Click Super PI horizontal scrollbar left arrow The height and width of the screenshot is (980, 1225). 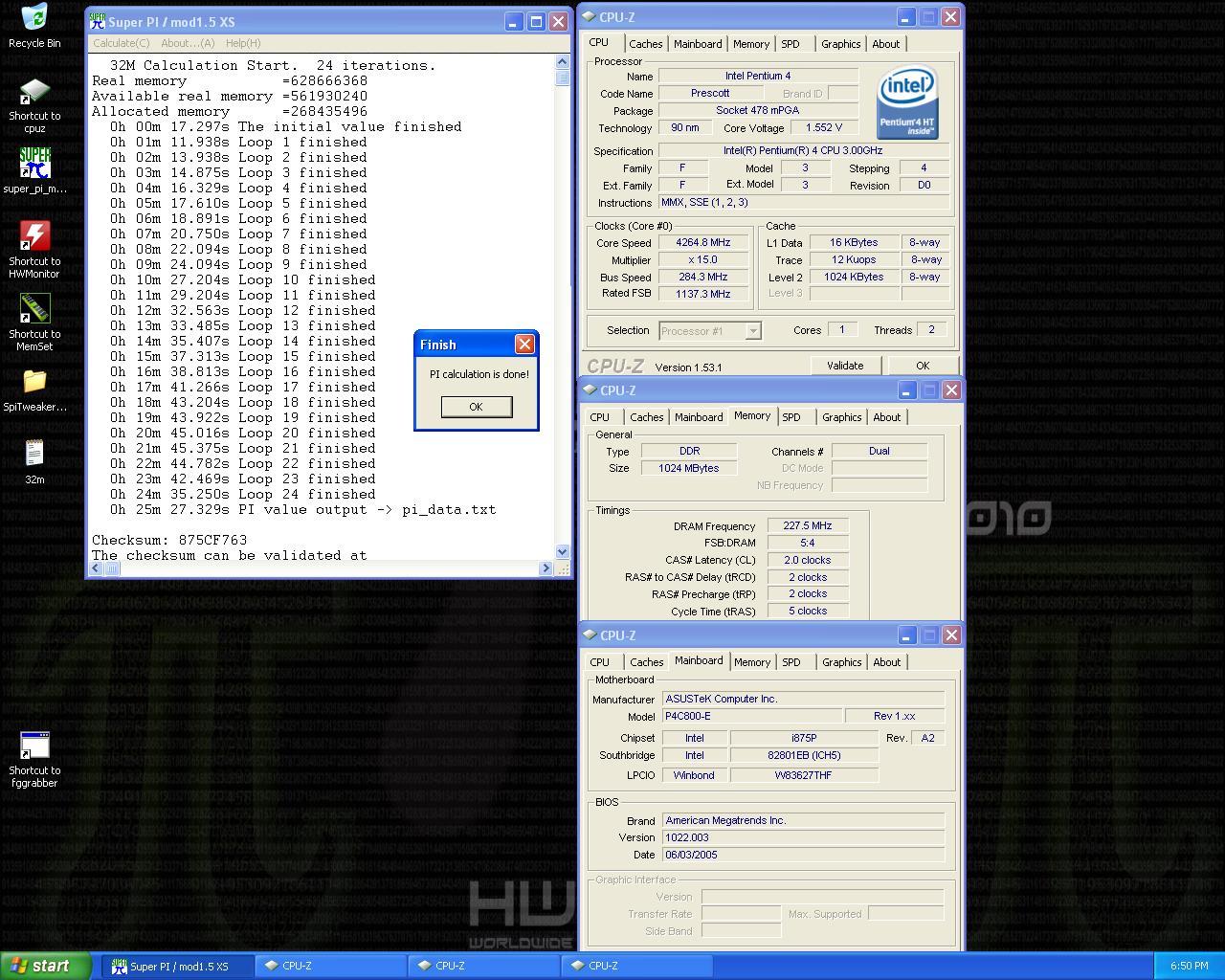click(95, 568)
